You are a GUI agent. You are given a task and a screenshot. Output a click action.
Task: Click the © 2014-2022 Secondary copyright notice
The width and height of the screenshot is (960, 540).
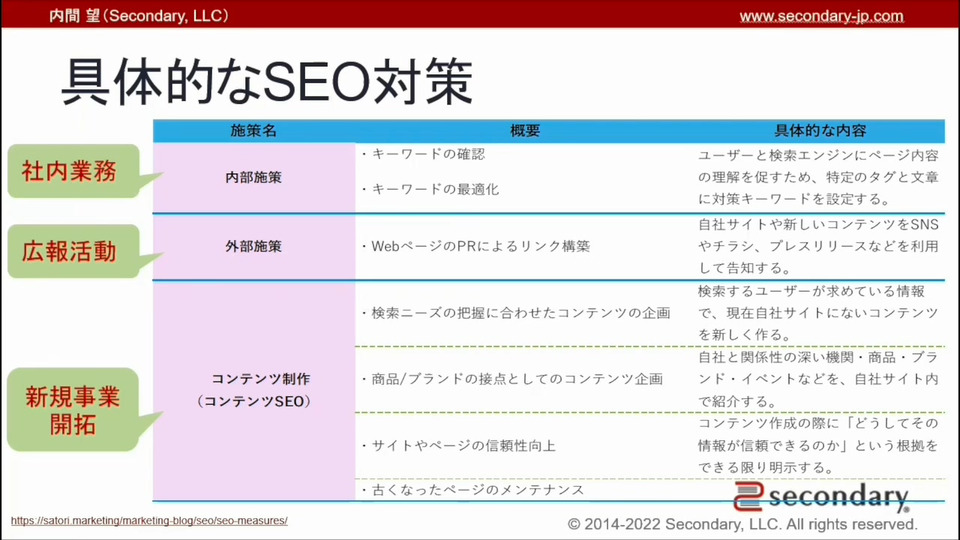(743, 524)
